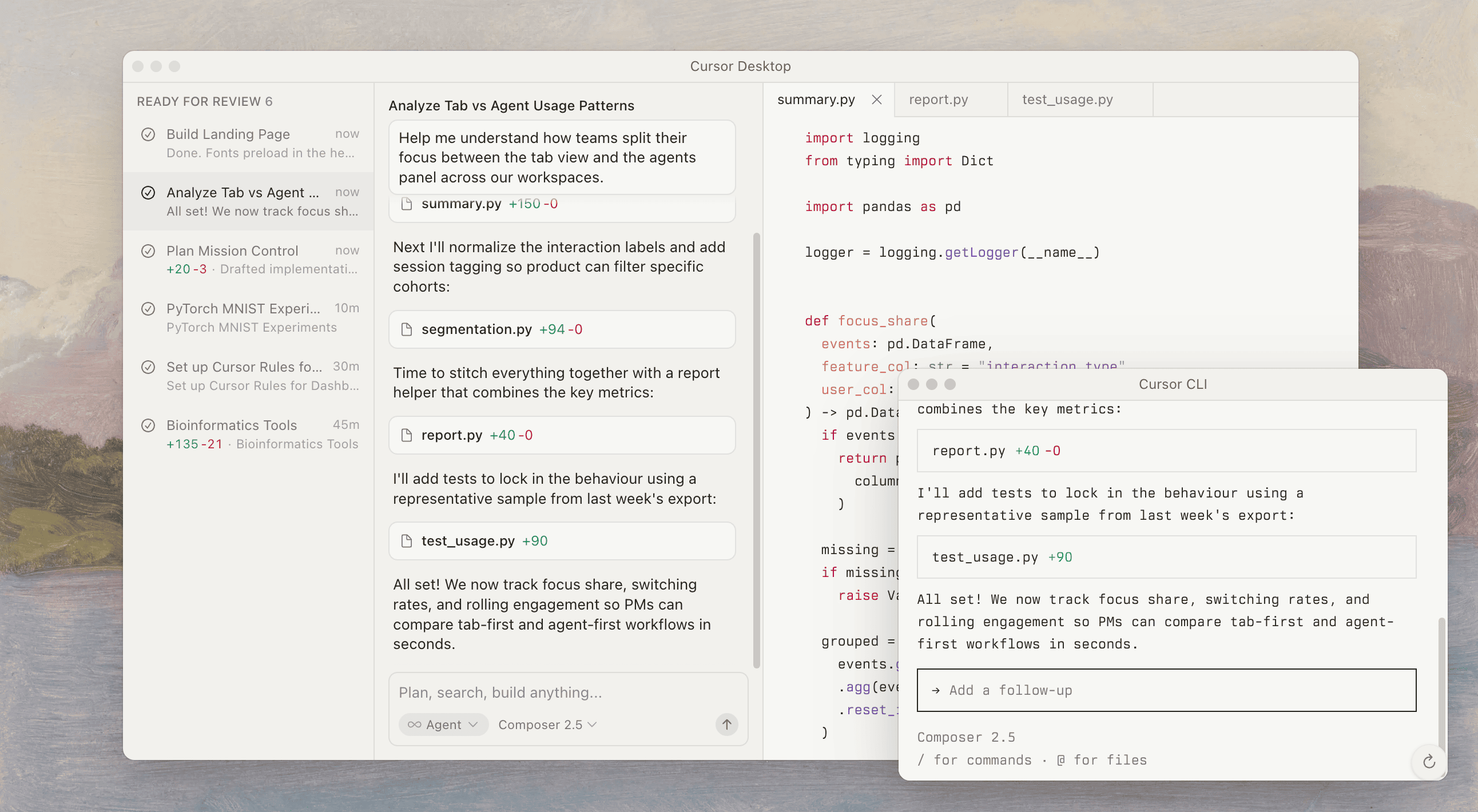This screenshot has height=812, width=1478.
Task: Click the Cursor CLI vertical scrollbar
Action: (1441, 685)
